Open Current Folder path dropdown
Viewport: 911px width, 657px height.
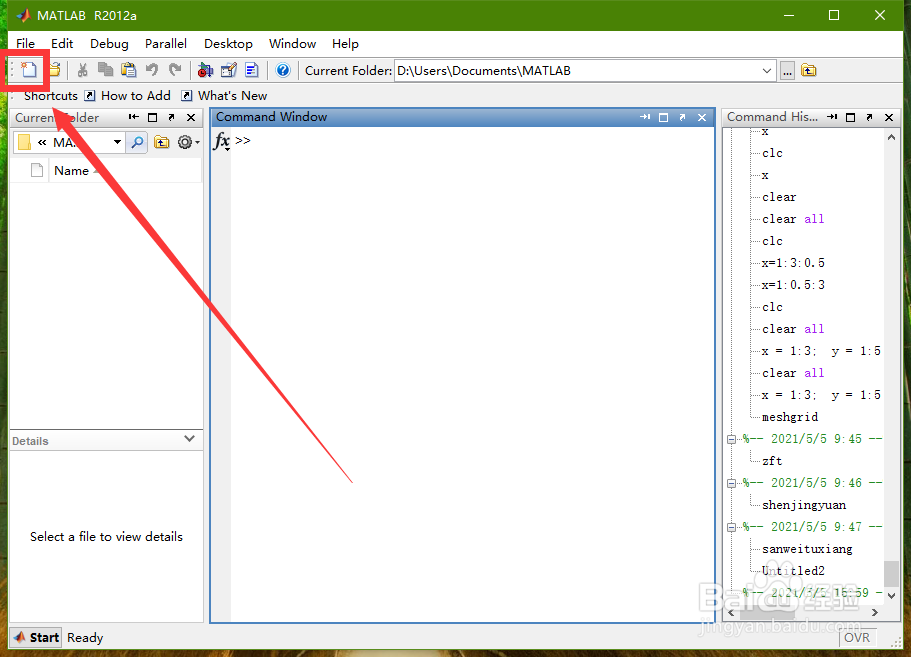coord(767,71)
